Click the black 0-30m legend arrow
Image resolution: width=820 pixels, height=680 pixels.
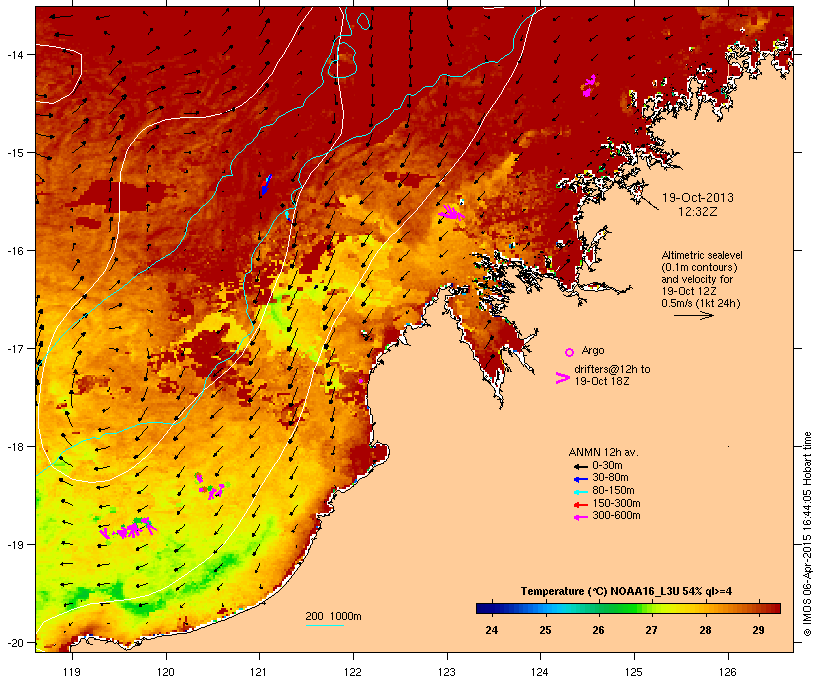(x=580, y=467)
